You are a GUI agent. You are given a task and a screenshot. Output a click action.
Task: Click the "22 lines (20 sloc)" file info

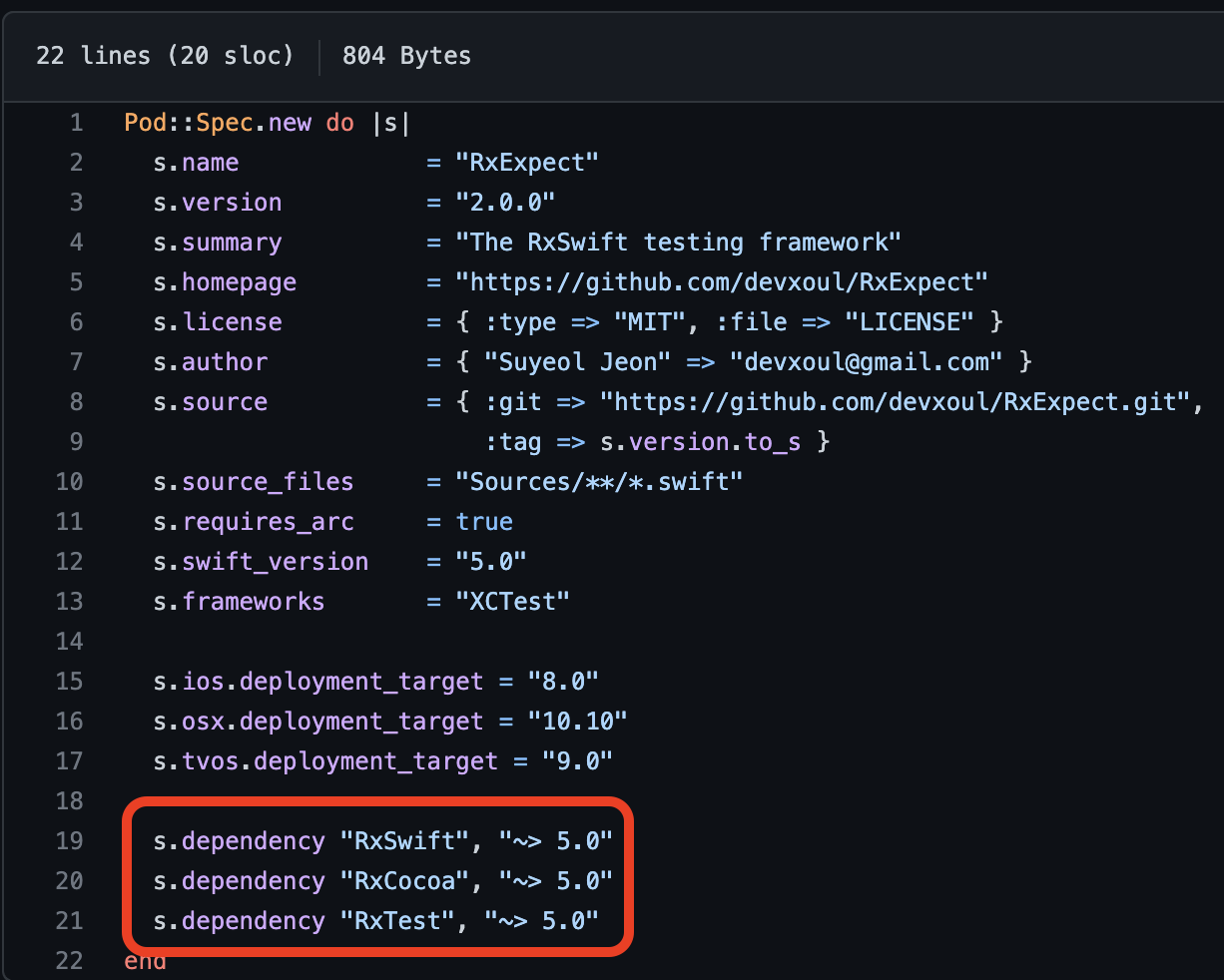pyautogui.click(x=165, y=55)
